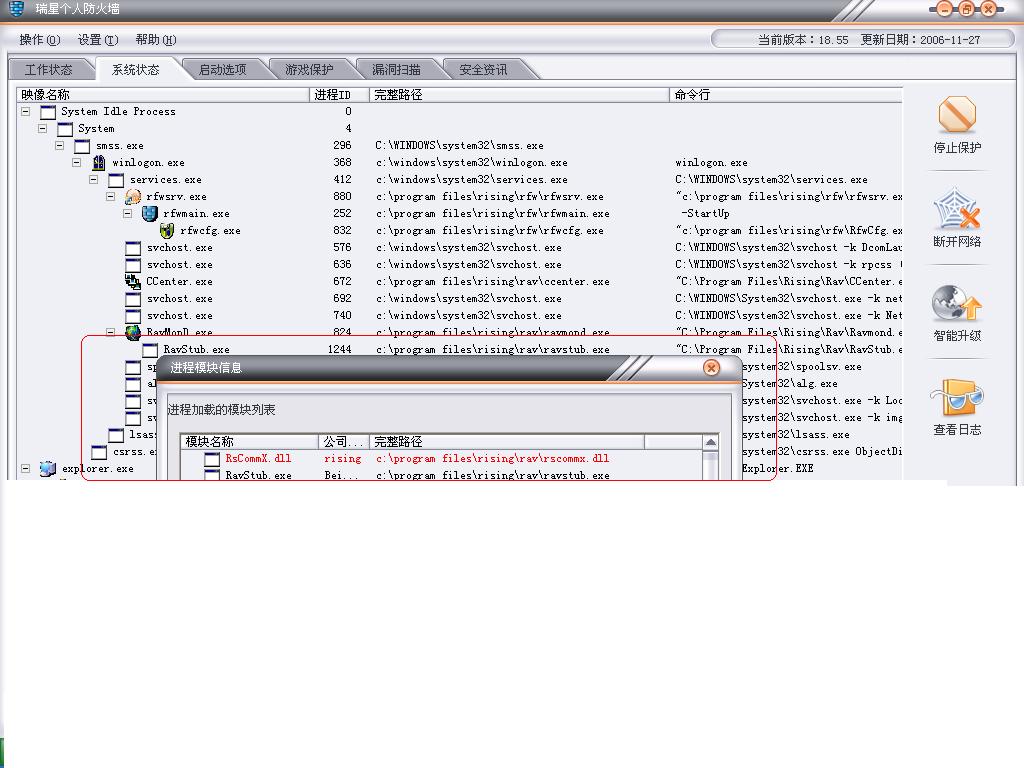Image resolution: width=1024 pixels, height=768 pixels.
Task: Click the RsCommX.dll module icon
Action: click(x=212, y=459)
